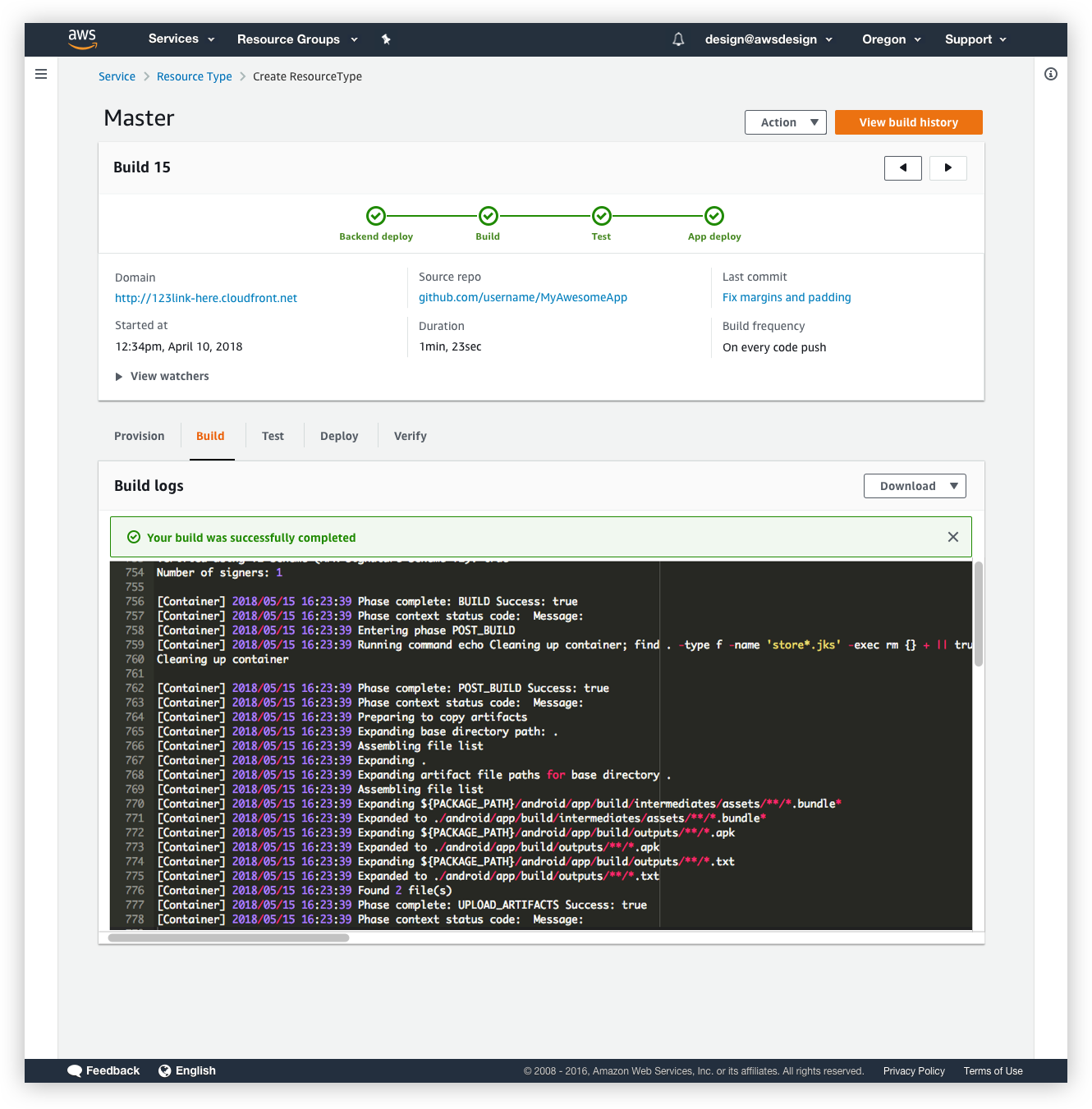Go to Service breadcrumb
This screenshot has width=1092, height=1109.
(x=117, y=76)
